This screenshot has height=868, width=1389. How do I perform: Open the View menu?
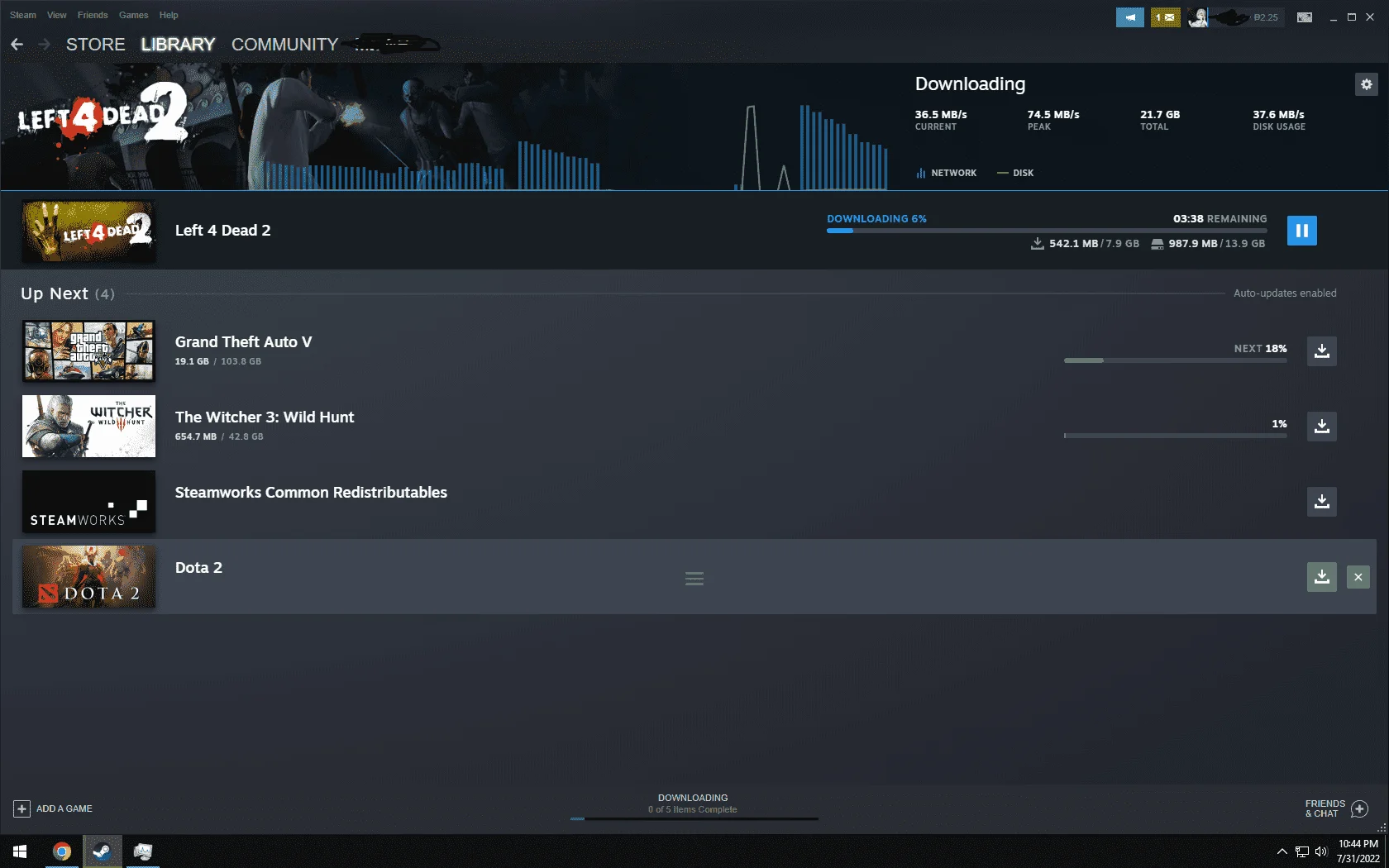(57, 15)
